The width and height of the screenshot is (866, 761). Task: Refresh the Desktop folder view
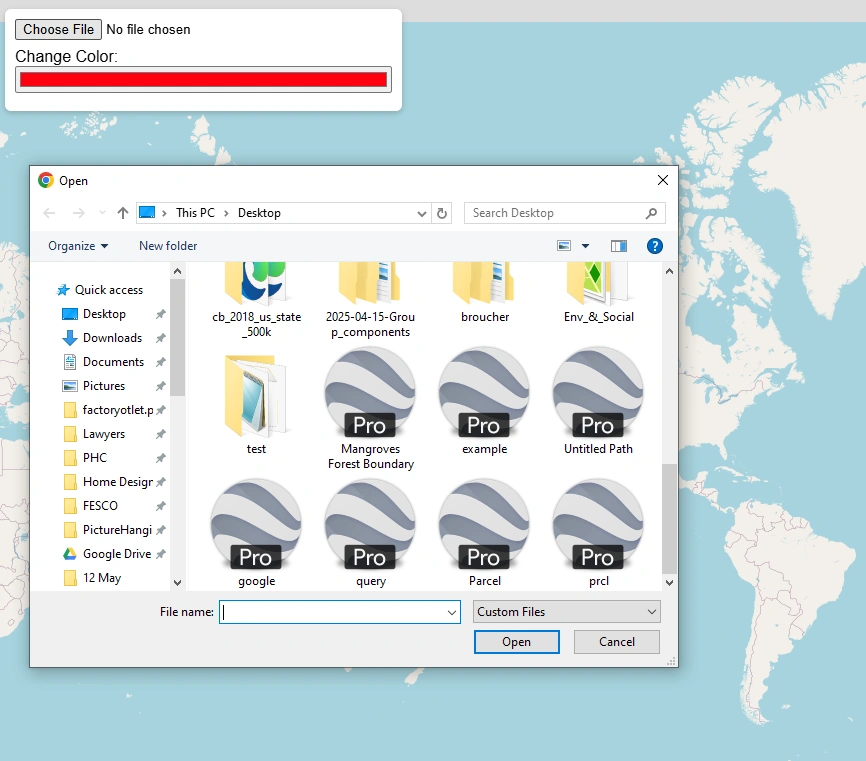(440, 212)
